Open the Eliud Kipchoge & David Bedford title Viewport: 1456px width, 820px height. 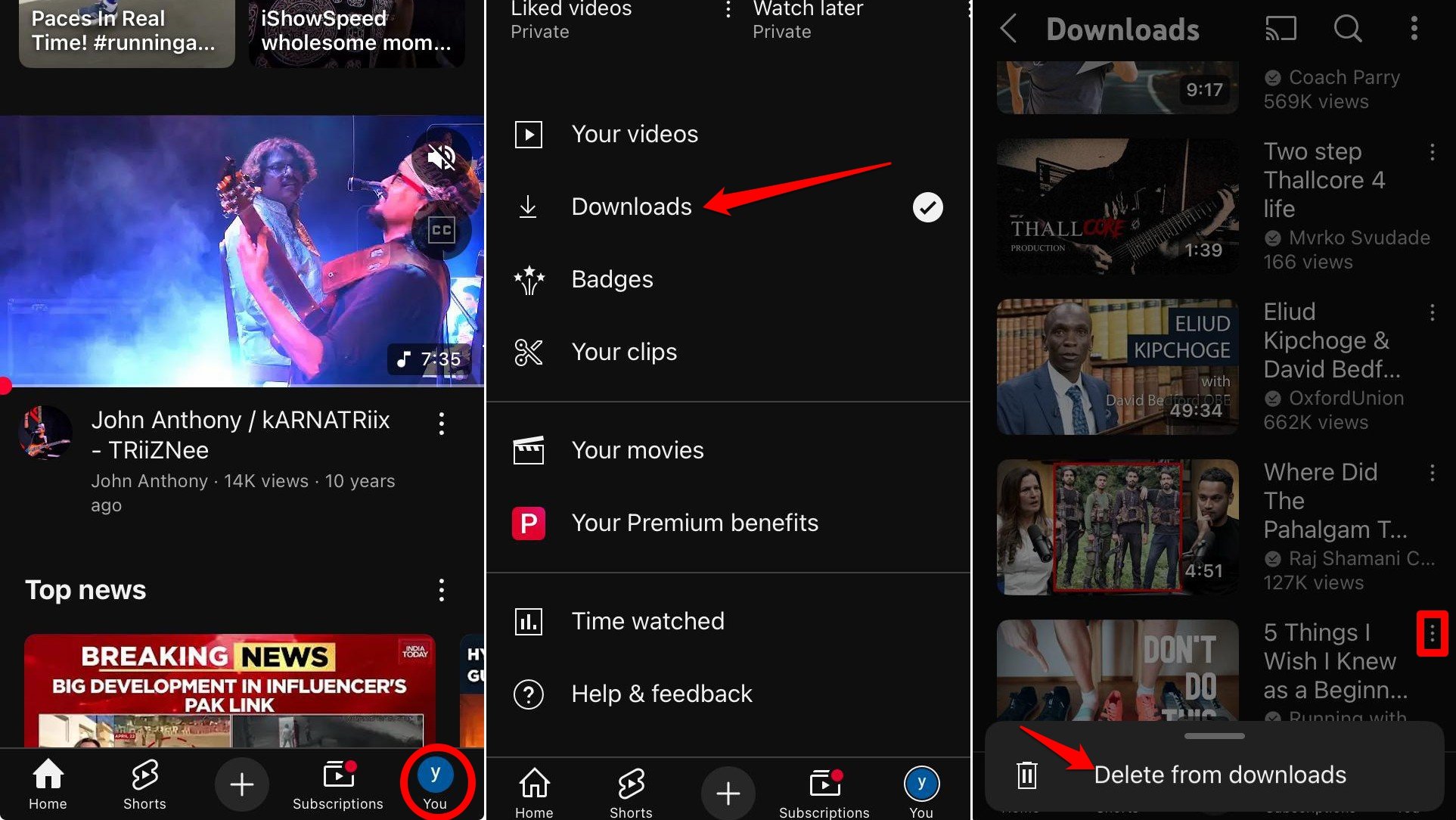click(1332, 340)
